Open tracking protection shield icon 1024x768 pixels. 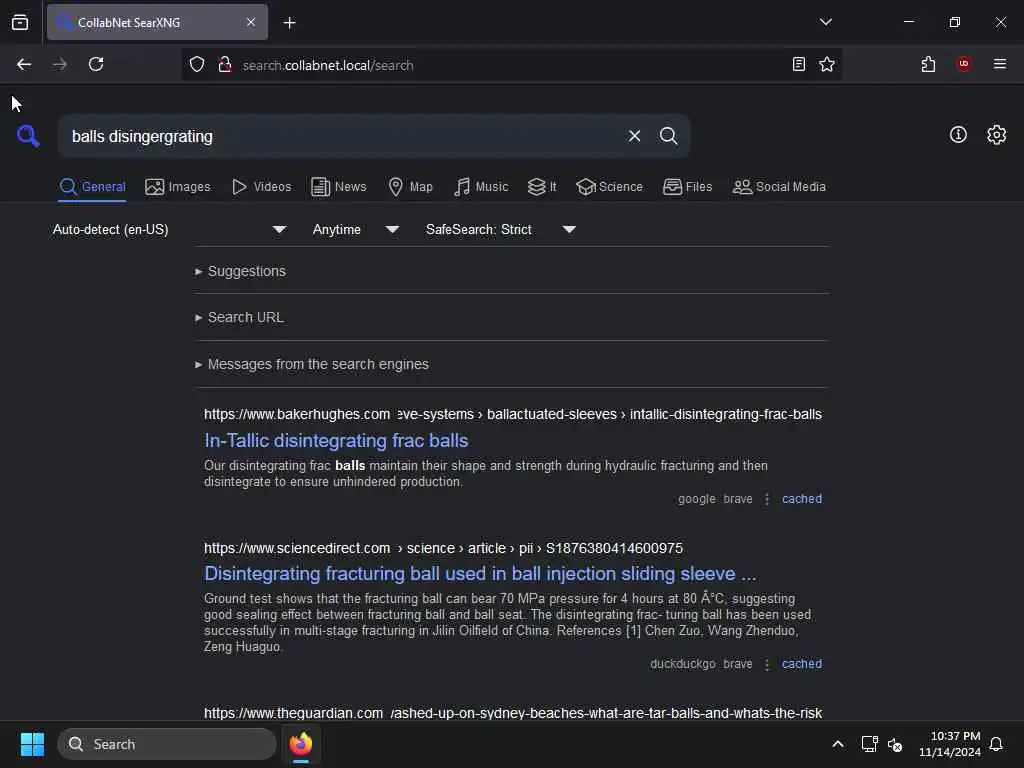(197, 65)
